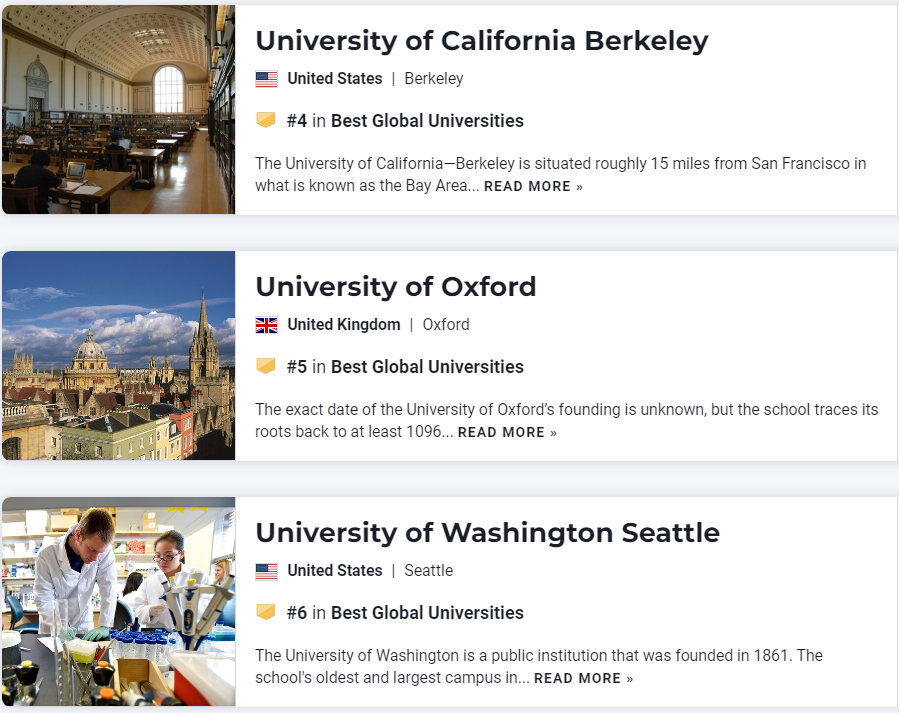The image size is (899, 713).
Task: Click Read More on the Berkeley description
Action: pos(533,187)
